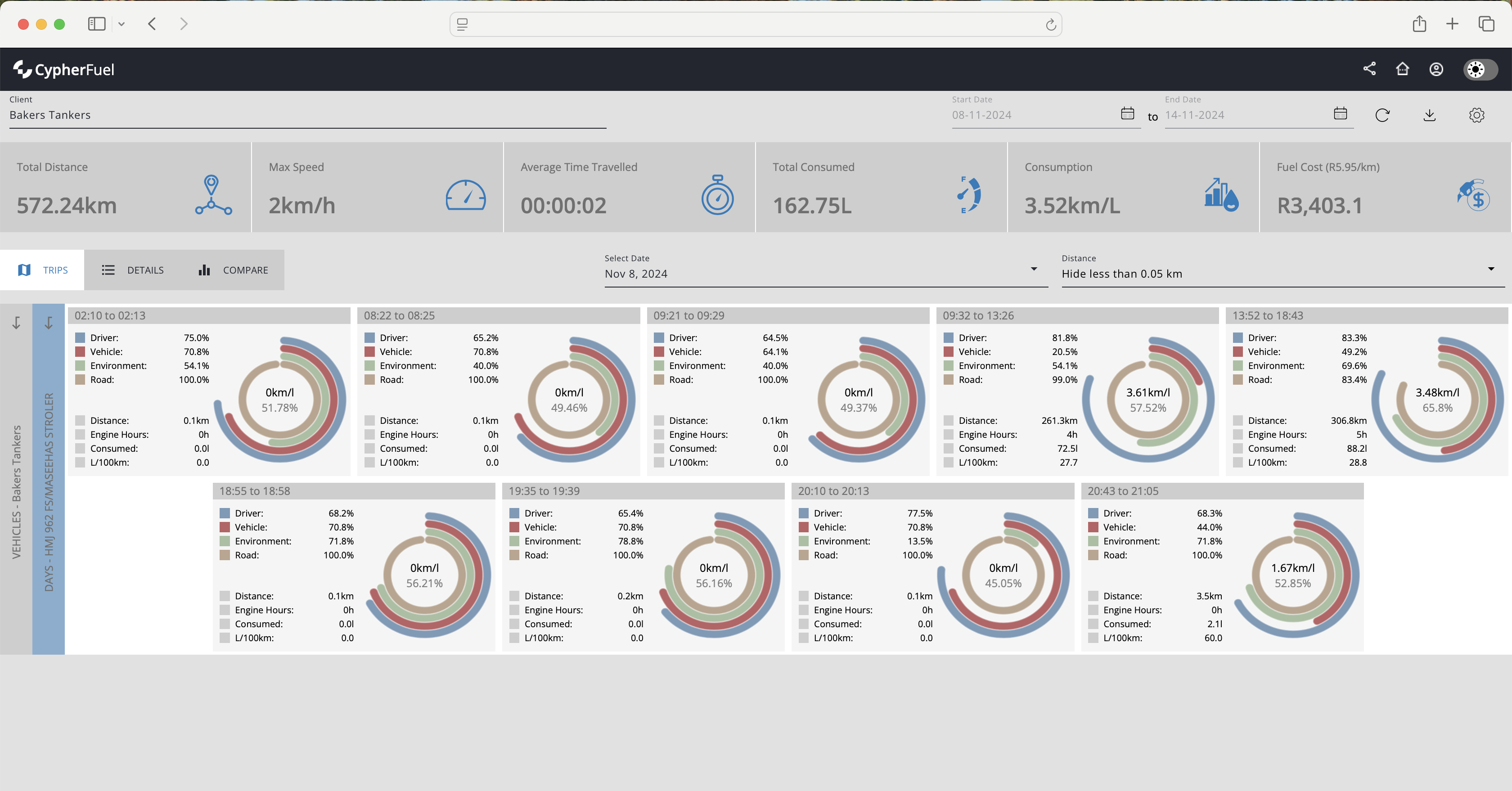The height and width of the screenshot is (791, 1512).
Task: Toggle Vehicle swatch in 08:22 to 08:25 trip
Action: (369, 351)
